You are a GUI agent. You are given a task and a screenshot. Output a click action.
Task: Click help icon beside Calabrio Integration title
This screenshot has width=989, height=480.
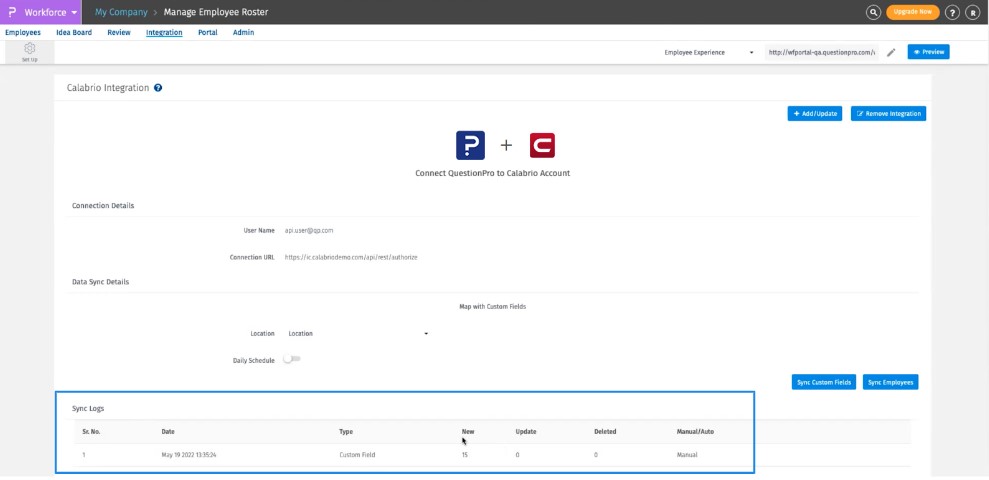158,88
